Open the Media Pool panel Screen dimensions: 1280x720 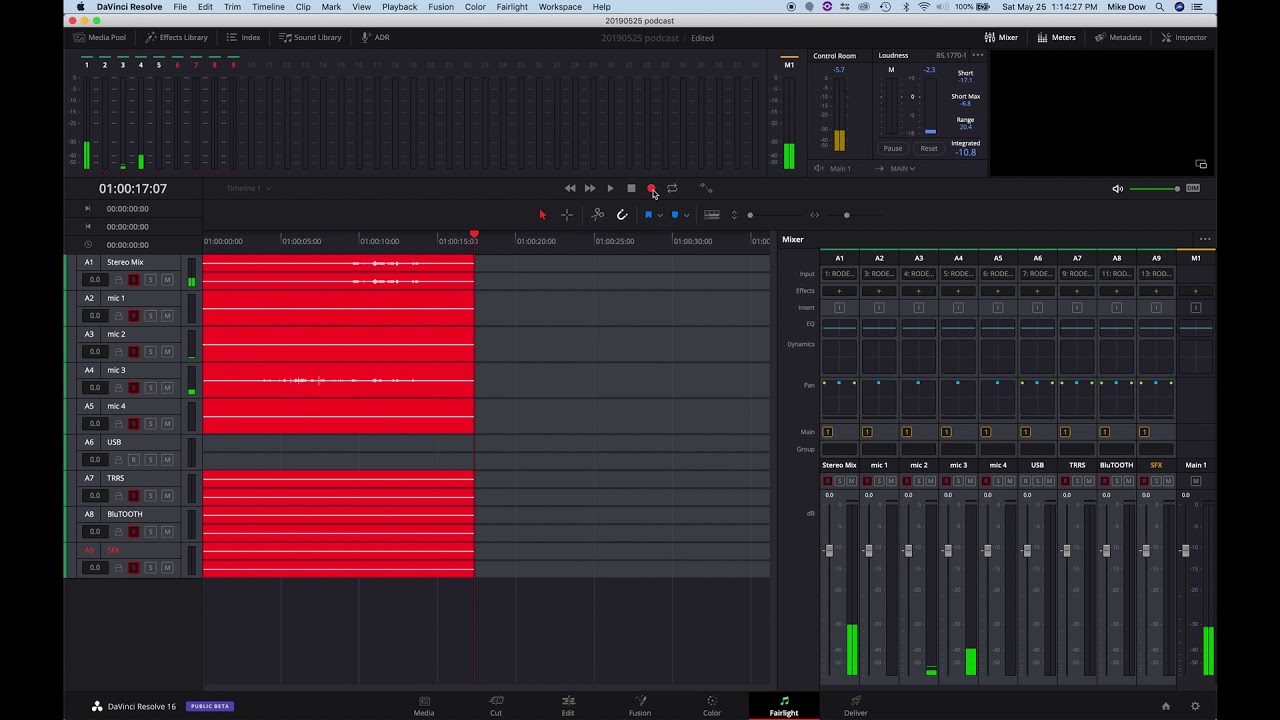coord(99,37)
